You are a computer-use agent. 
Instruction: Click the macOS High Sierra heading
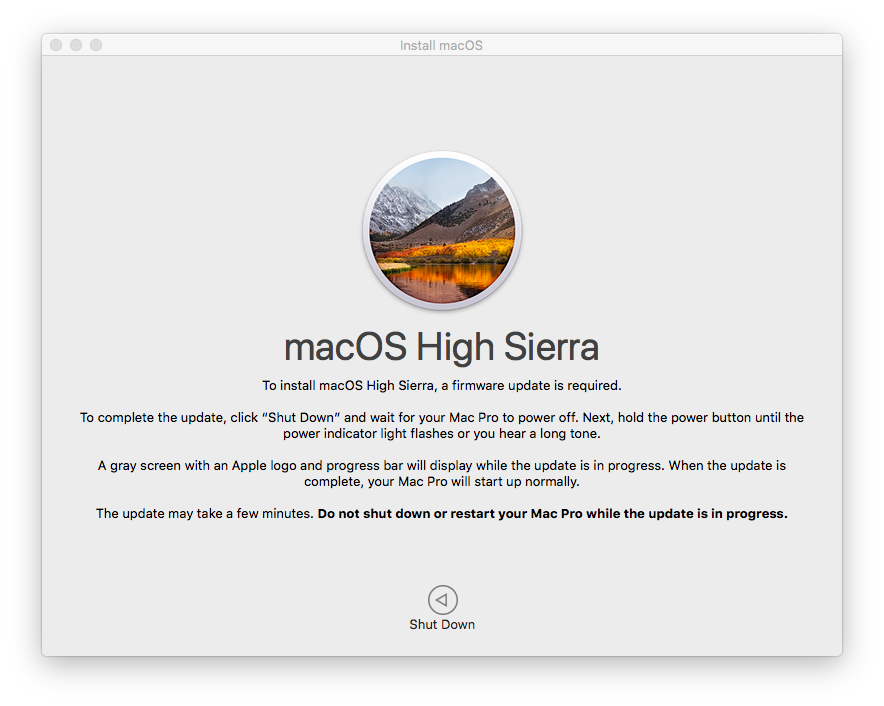441,346
